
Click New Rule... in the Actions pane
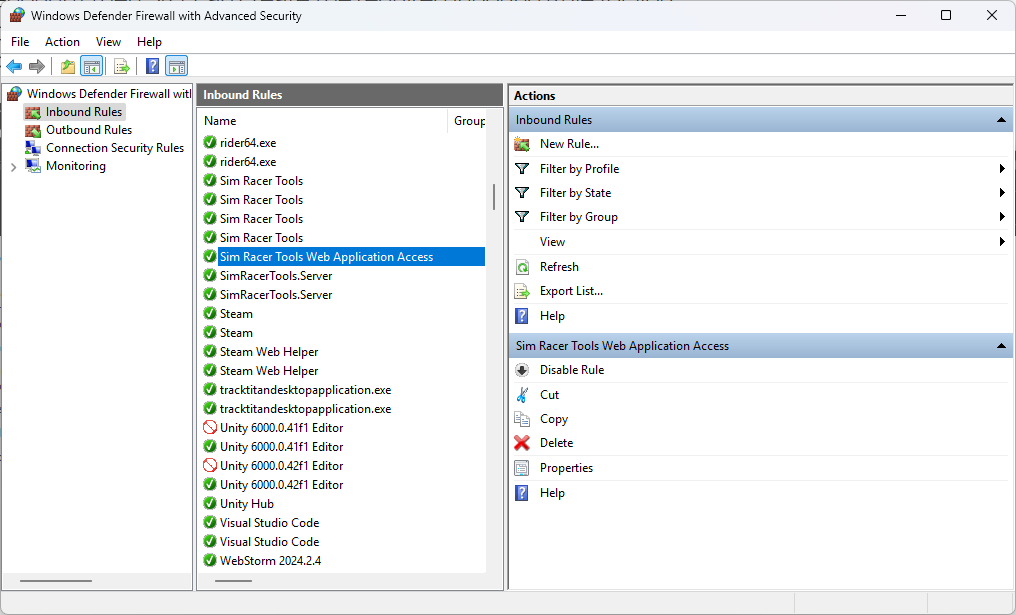pyautogui.click(x=569, y=144)
